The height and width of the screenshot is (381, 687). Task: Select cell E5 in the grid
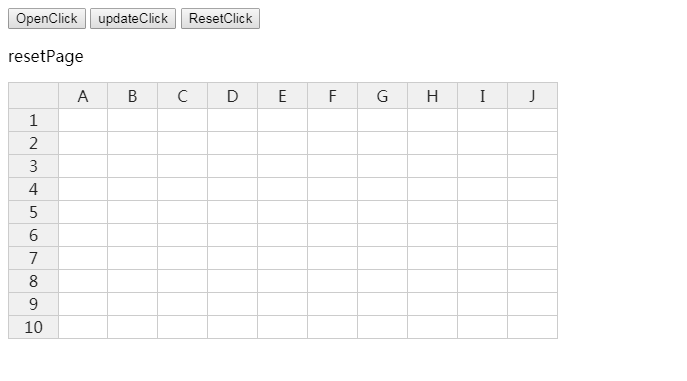[x=283, y=212]
